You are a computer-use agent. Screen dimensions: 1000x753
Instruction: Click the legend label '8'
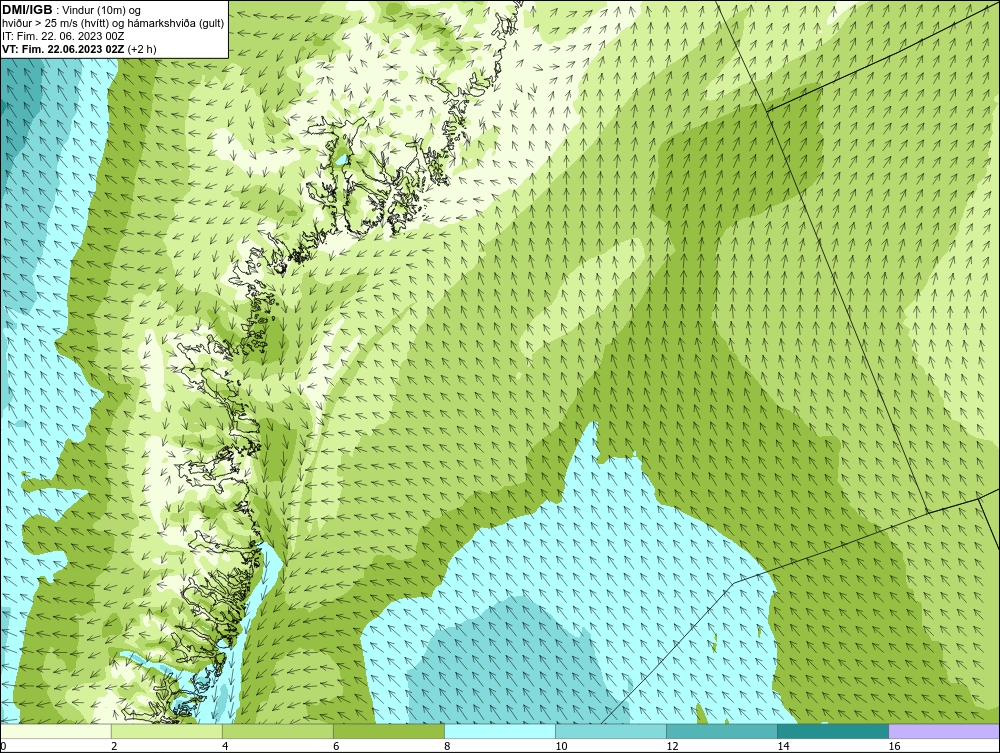447,746
